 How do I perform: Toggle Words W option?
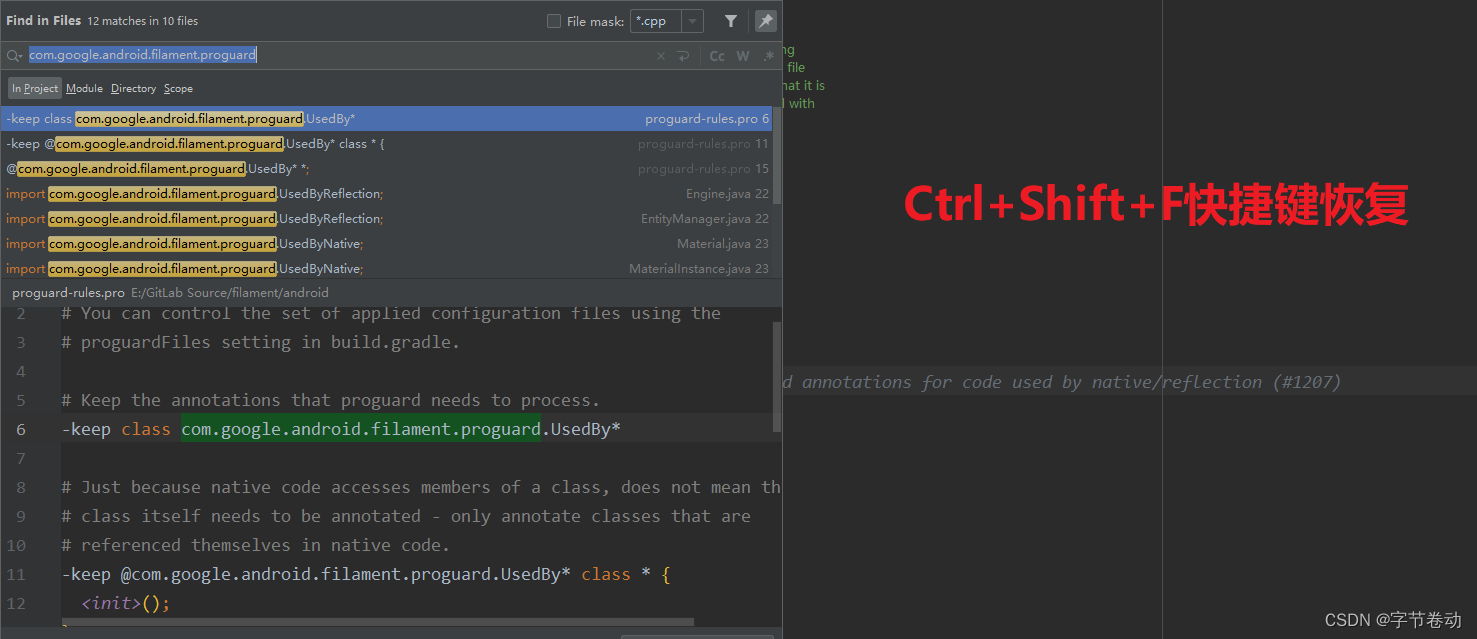click(743, 56)
